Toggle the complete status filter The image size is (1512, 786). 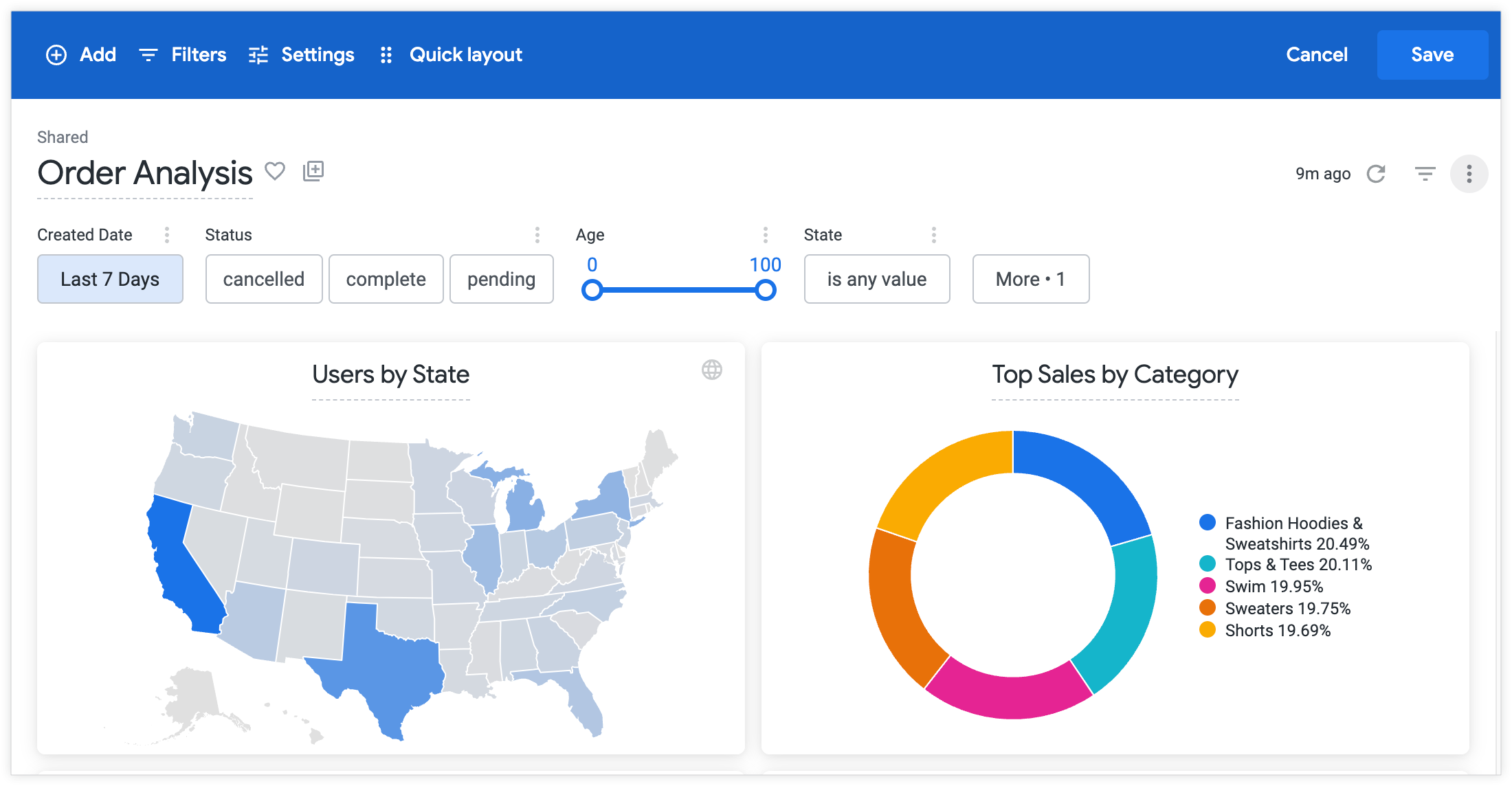click(386, 279)
